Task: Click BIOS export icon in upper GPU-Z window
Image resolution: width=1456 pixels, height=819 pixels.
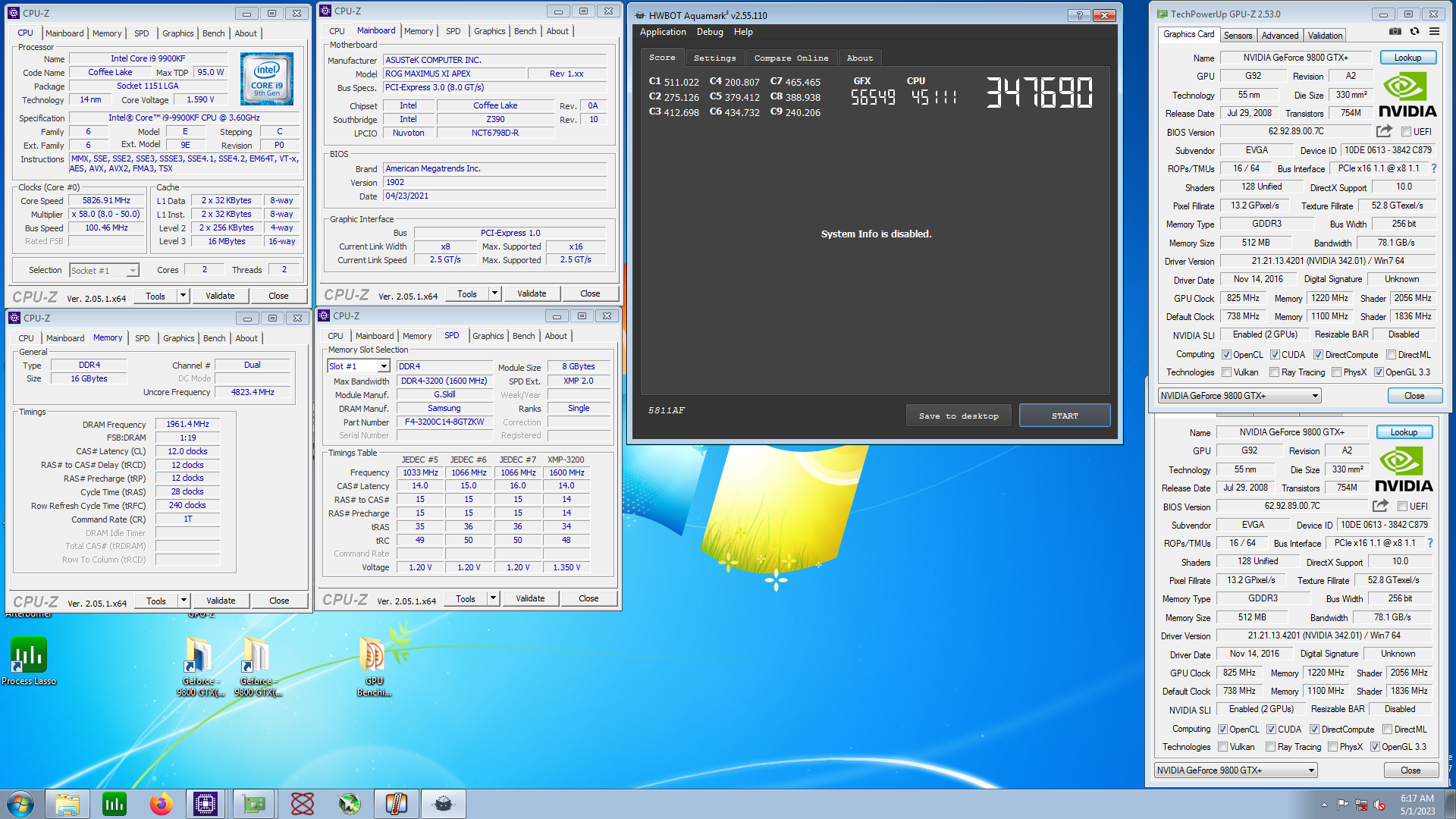Action: 1384,131
